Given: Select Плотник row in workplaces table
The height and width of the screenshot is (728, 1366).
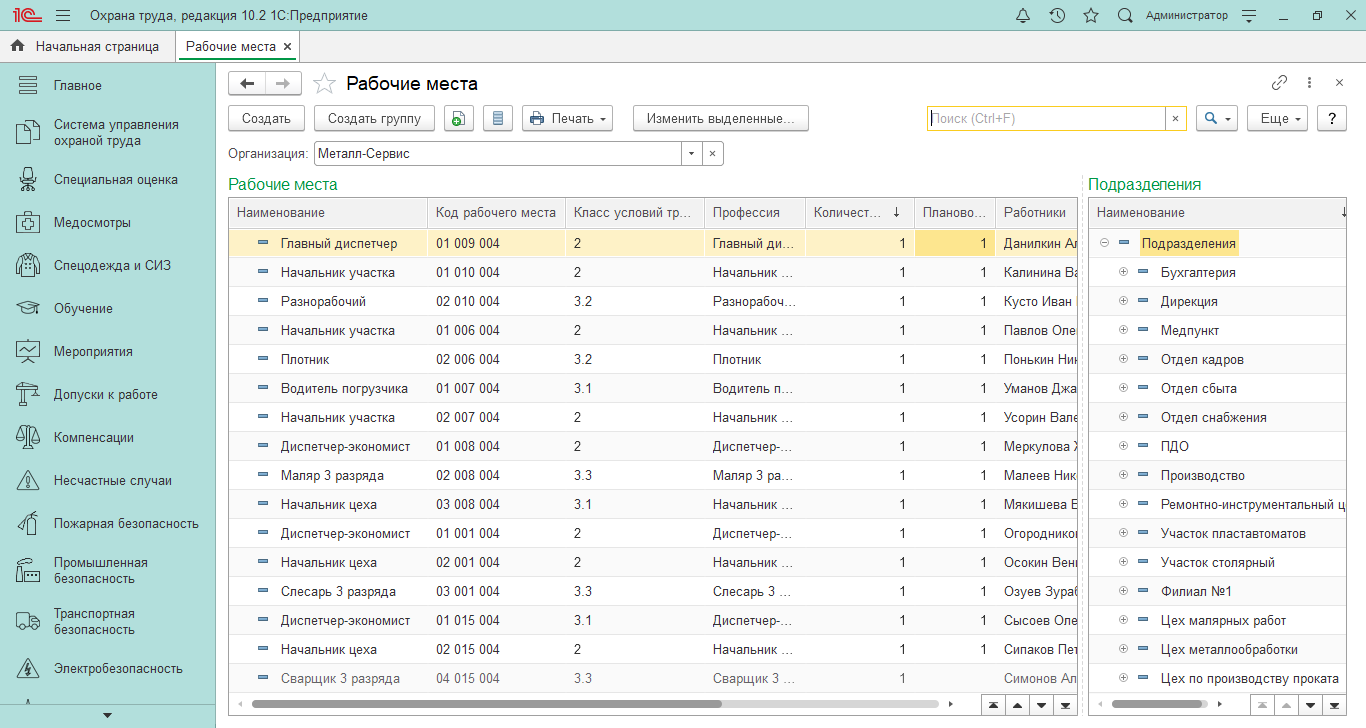Looking at the screenshot, I should (653, 359).
